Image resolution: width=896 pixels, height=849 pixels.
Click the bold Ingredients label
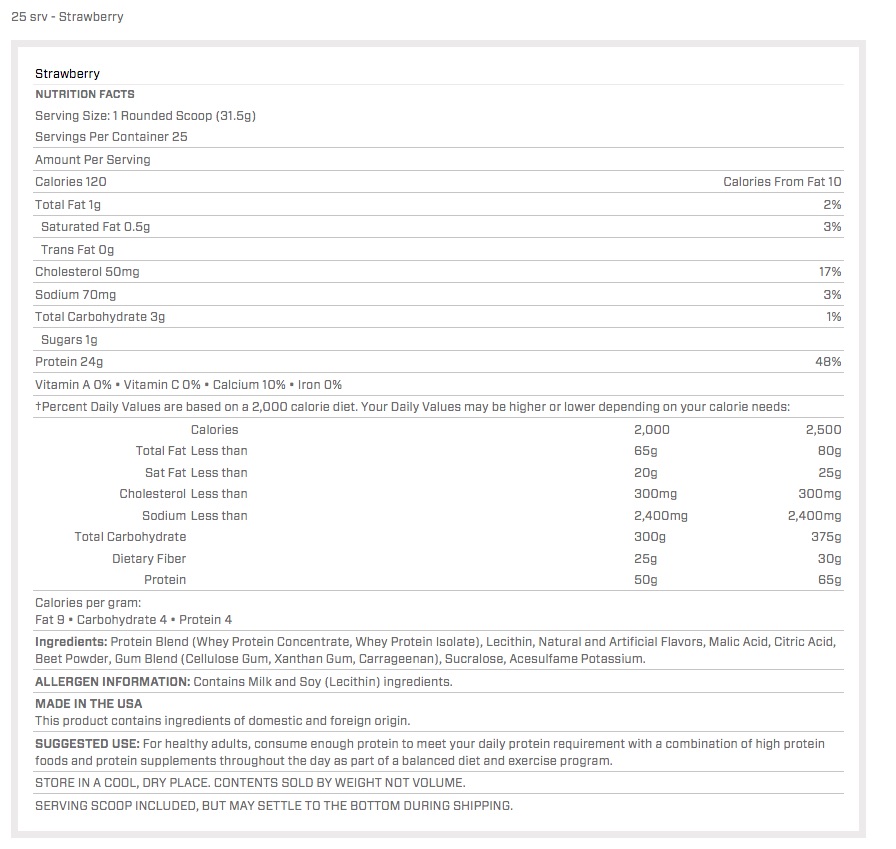click(71, 642)
